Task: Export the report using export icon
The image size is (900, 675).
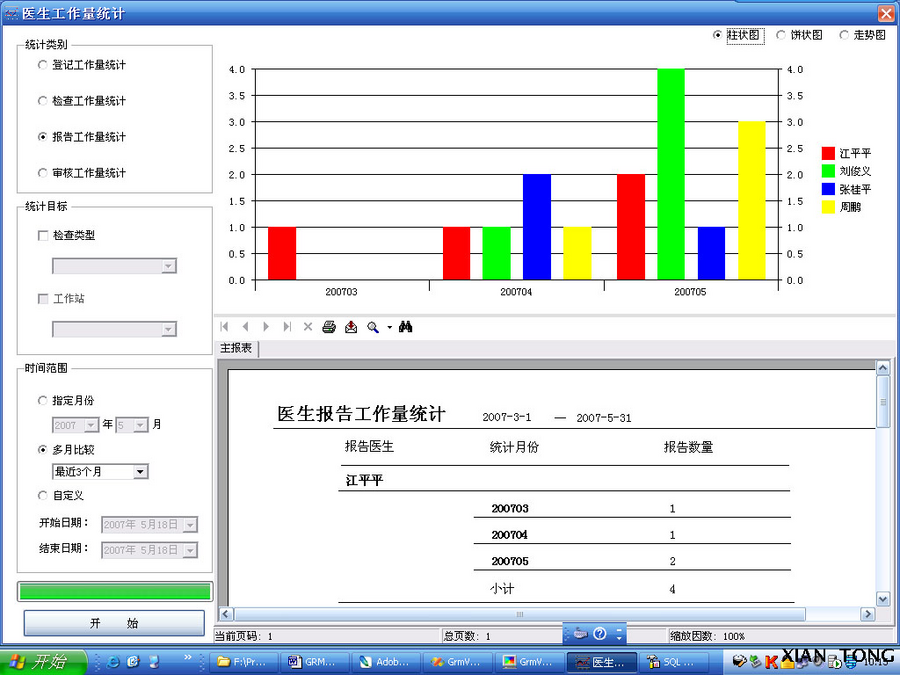Action: (351, 327)
